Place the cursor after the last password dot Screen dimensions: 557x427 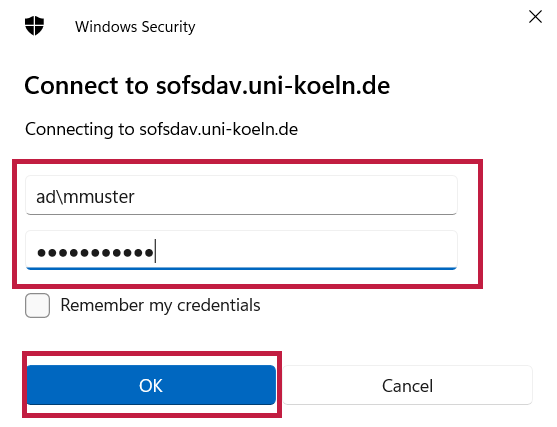click(x=155, y=251)
